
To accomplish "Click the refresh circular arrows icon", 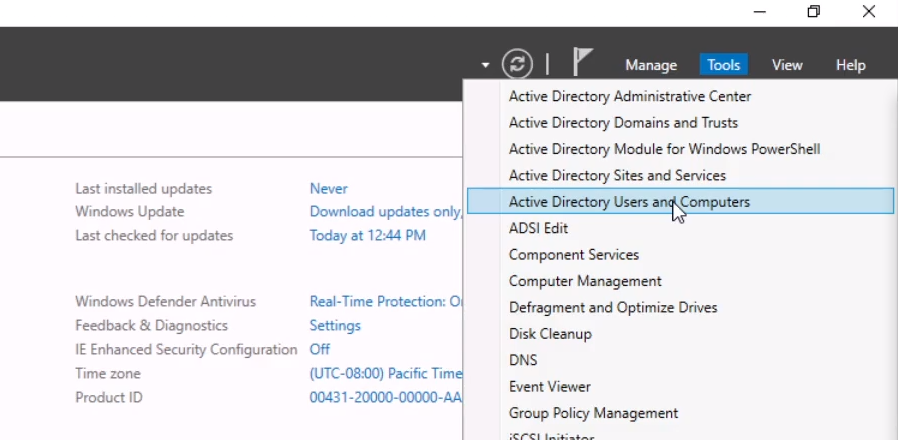I will pyautogui.click(x=517, y=64).
